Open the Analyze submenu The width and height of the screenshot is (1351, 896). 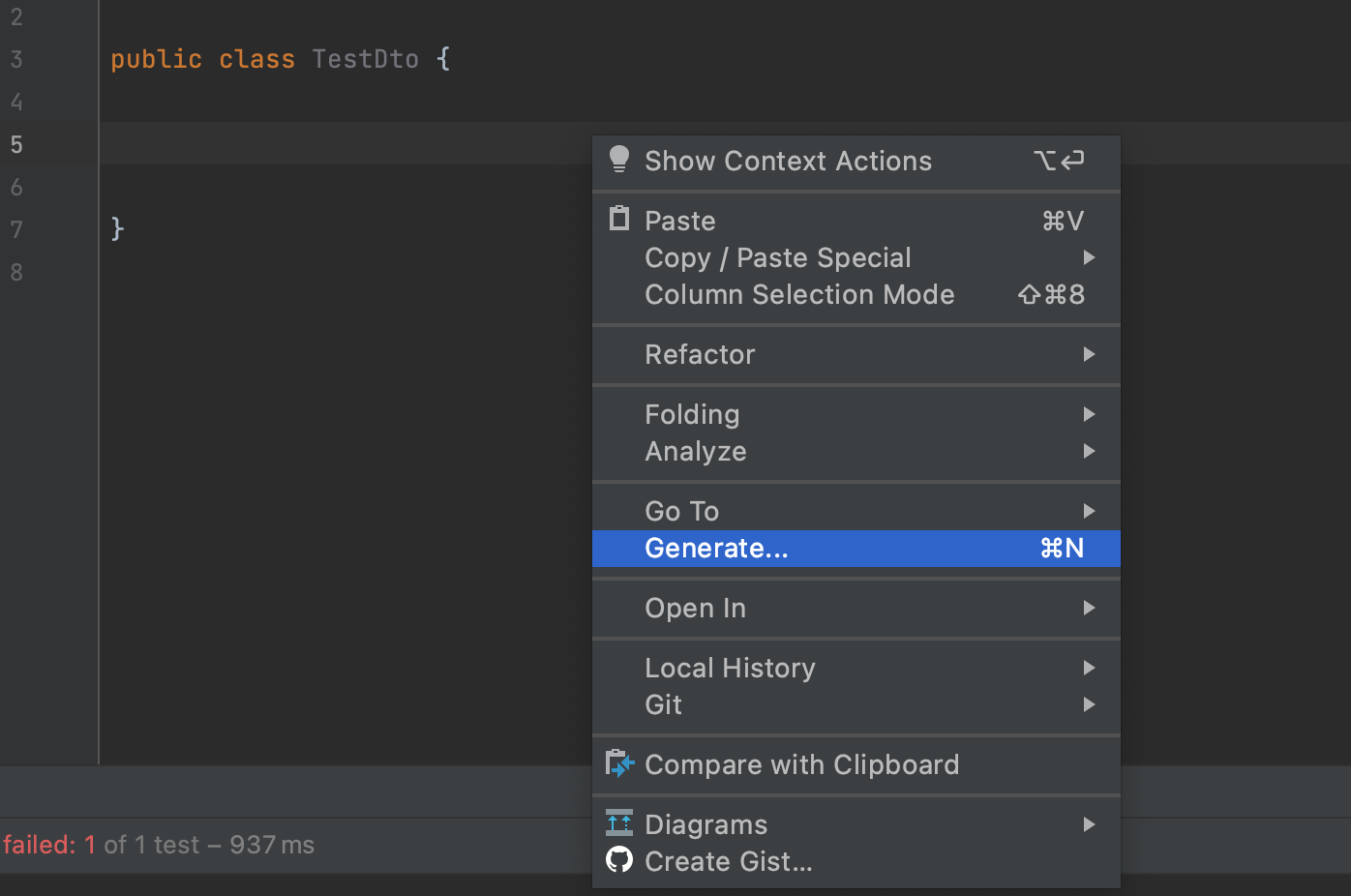coord(696,452)
